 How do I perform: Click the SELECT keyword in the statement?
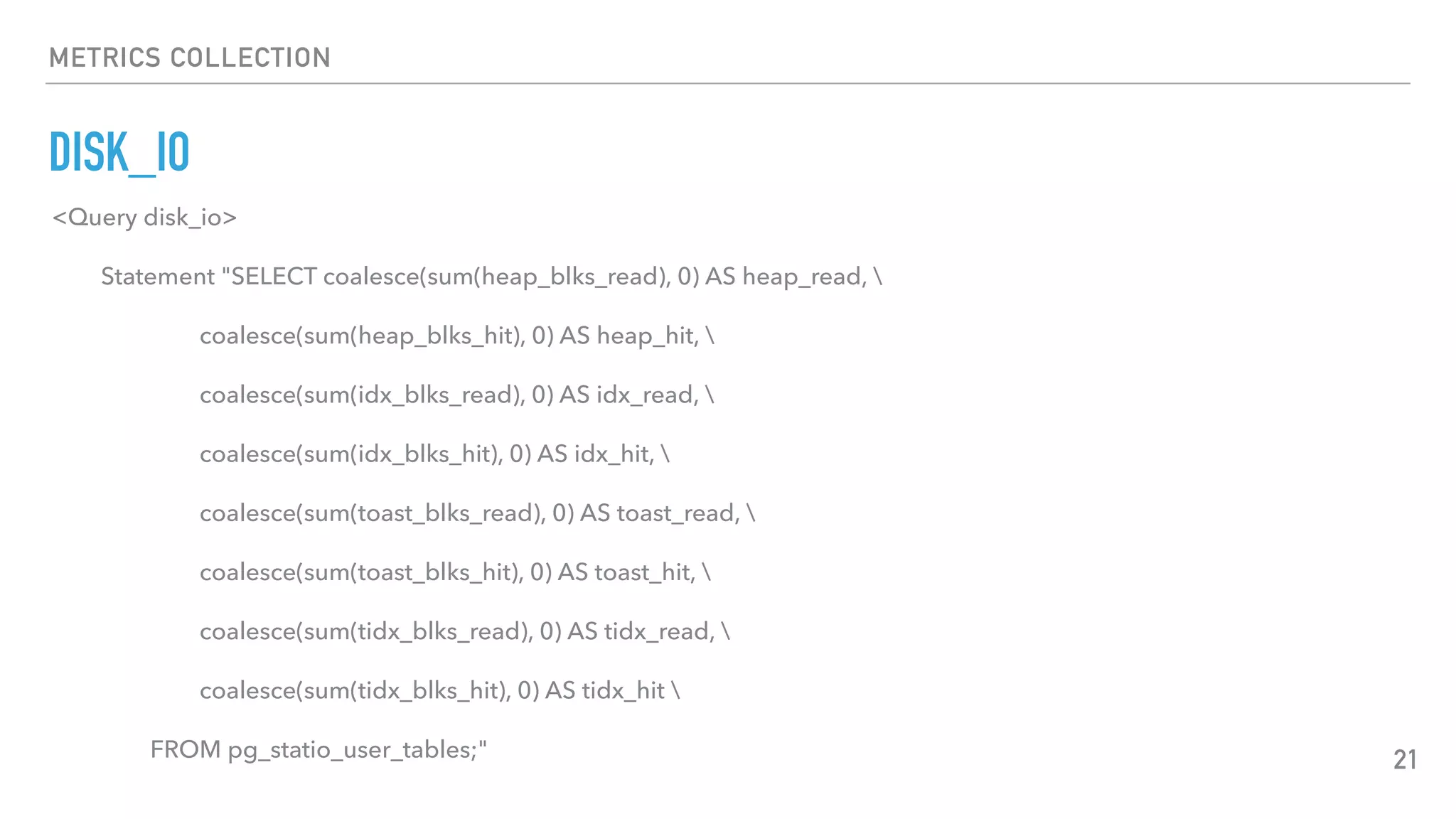pos(274,277)
